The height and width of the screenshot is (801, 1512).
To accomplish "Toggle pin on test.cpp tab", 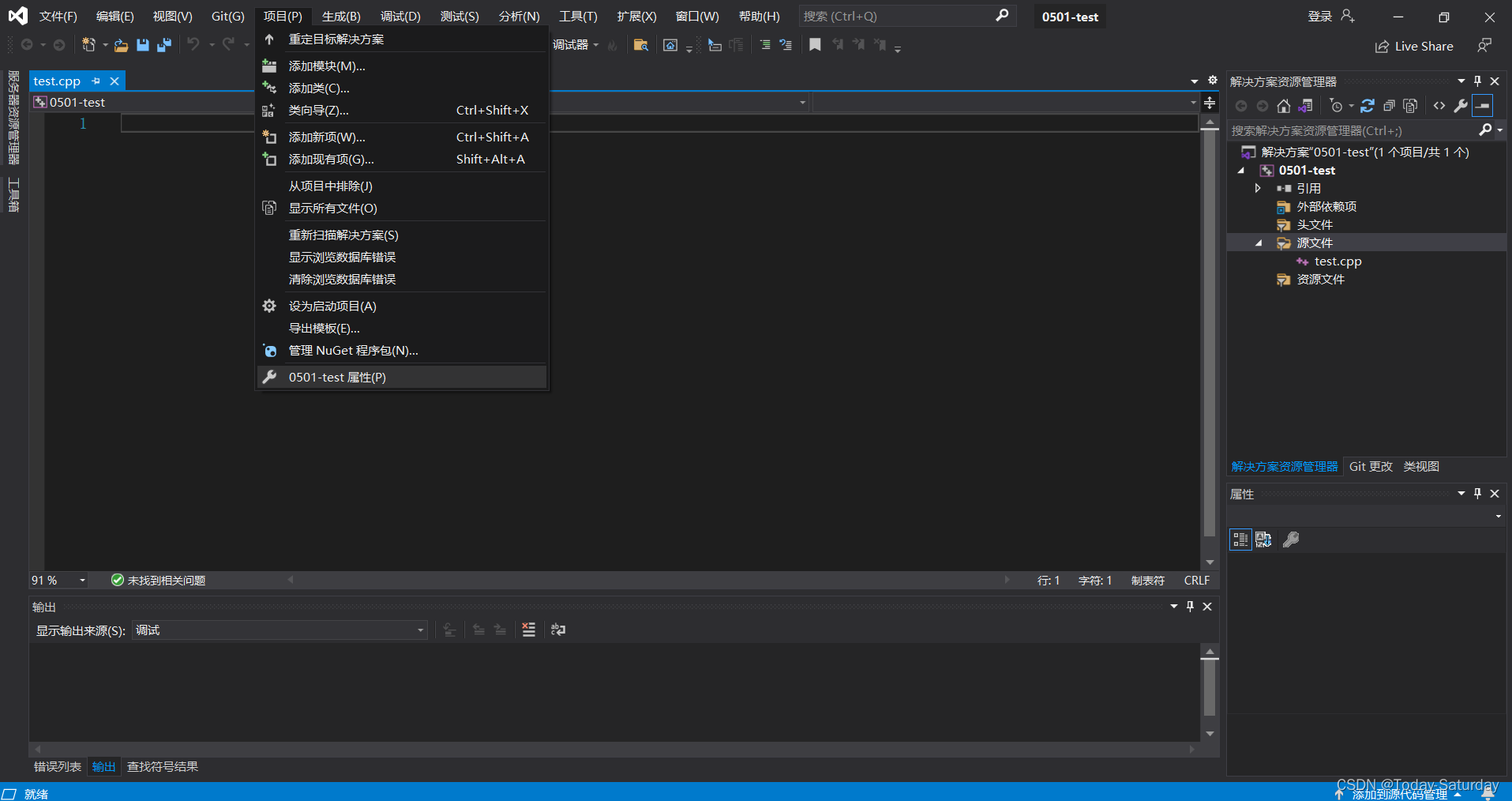I will [96, 81].
